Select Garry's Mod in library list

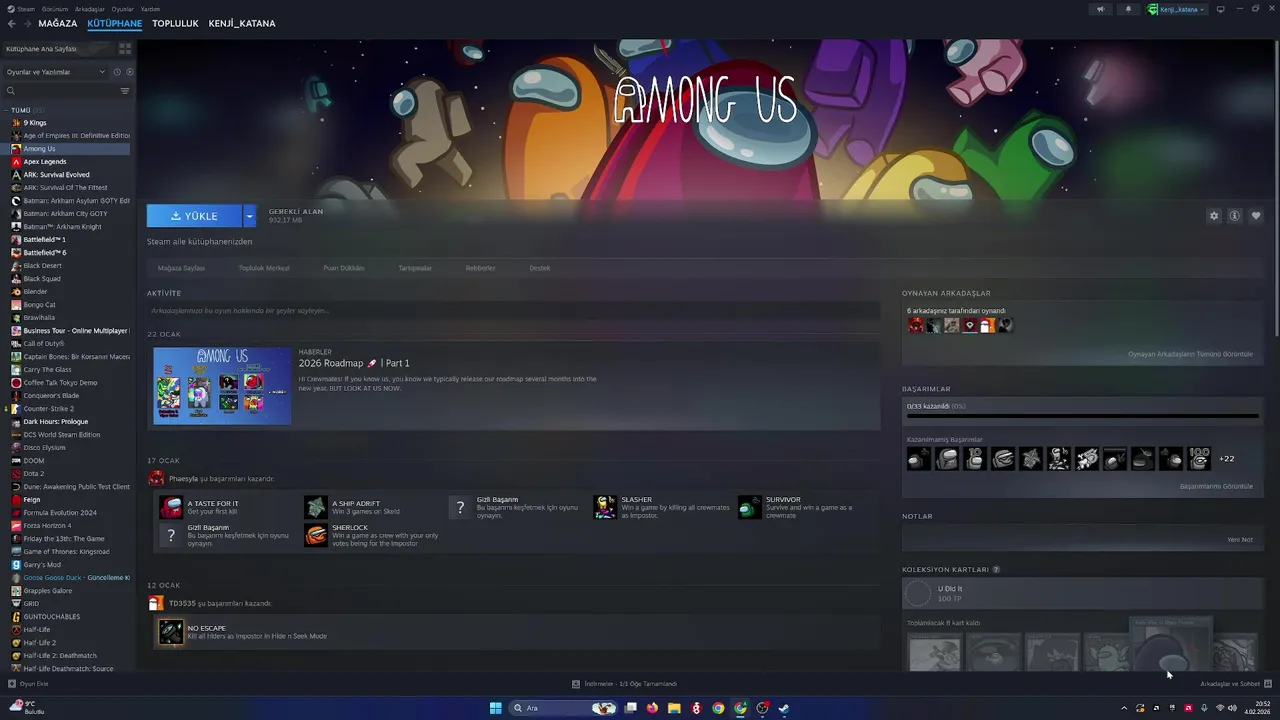(x=42, y=564)
